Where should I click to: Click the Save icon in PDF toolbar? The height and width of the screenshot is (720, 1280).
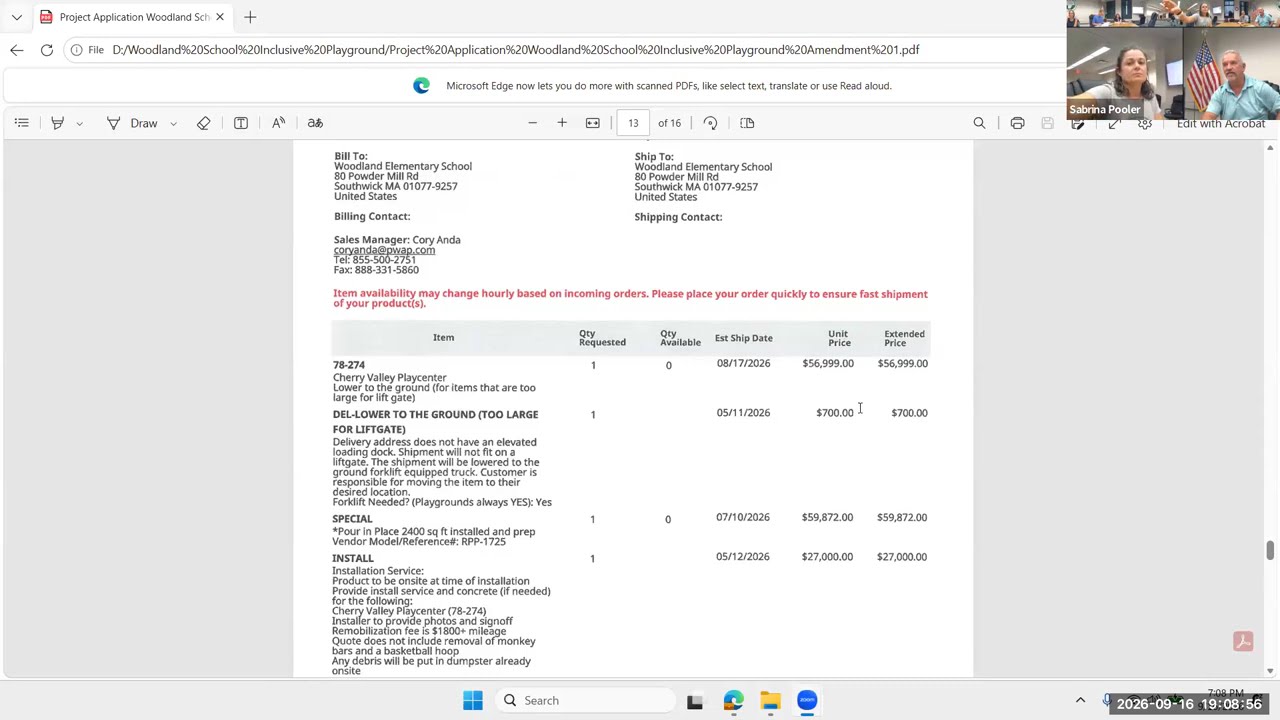(1047, 123)
